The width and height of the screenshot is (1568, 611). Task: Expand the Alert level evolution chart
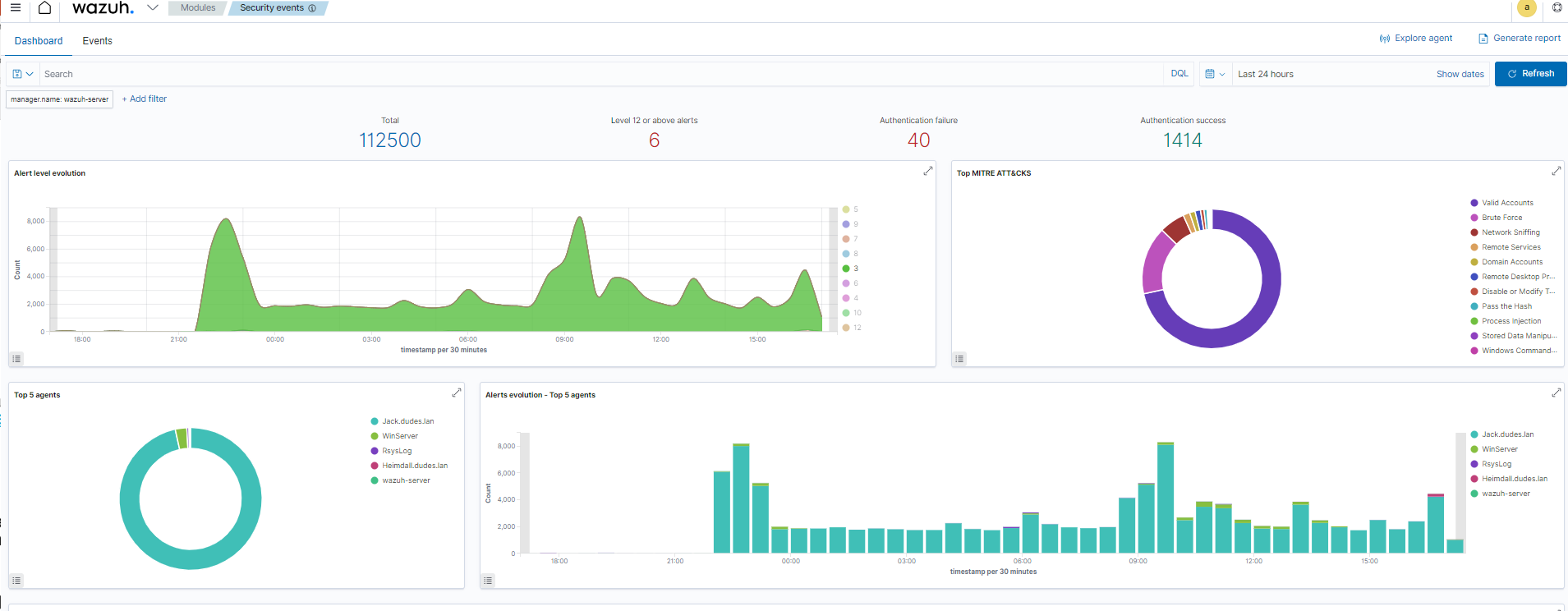pyautogui.click(x=927, y=171)
